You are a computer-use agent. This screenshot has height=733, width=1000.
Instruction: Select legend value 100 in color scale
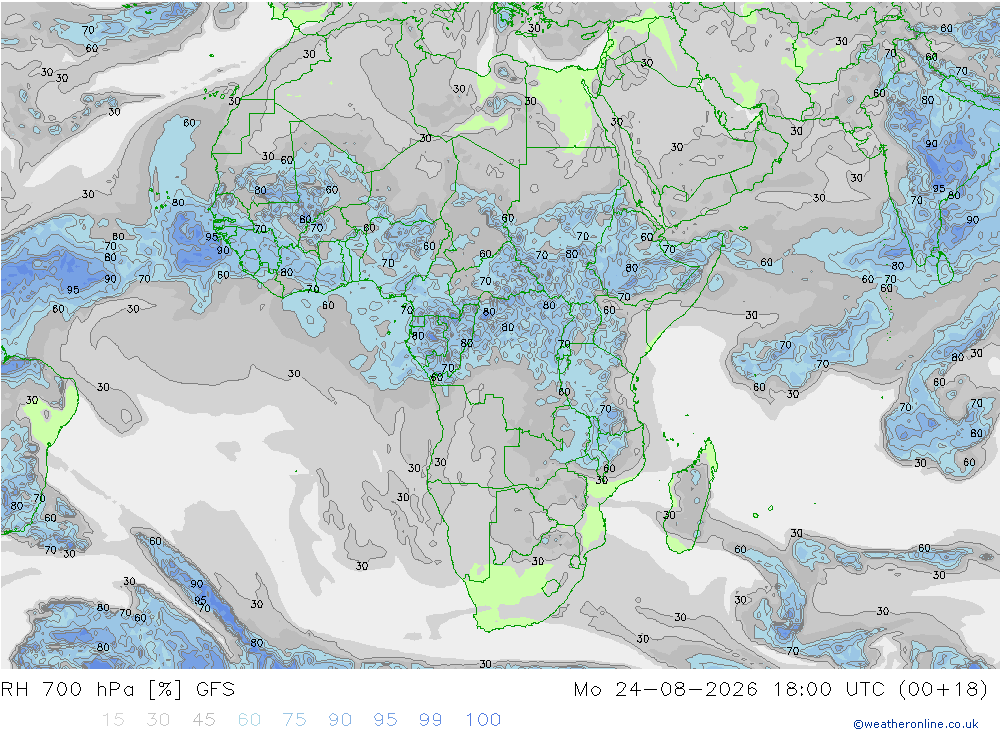point(483,720)
